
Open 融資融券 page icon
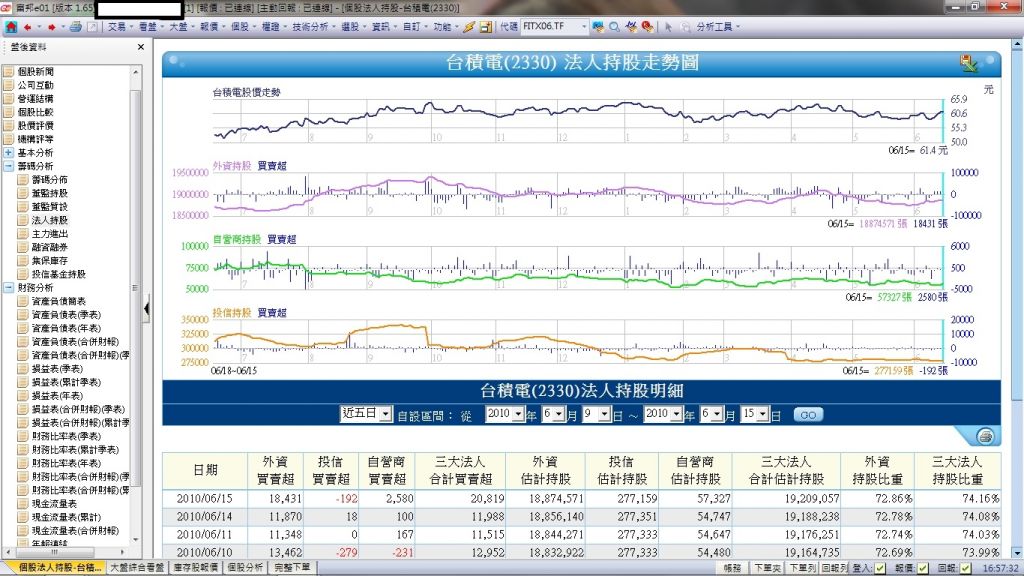(x=23, y=248)
